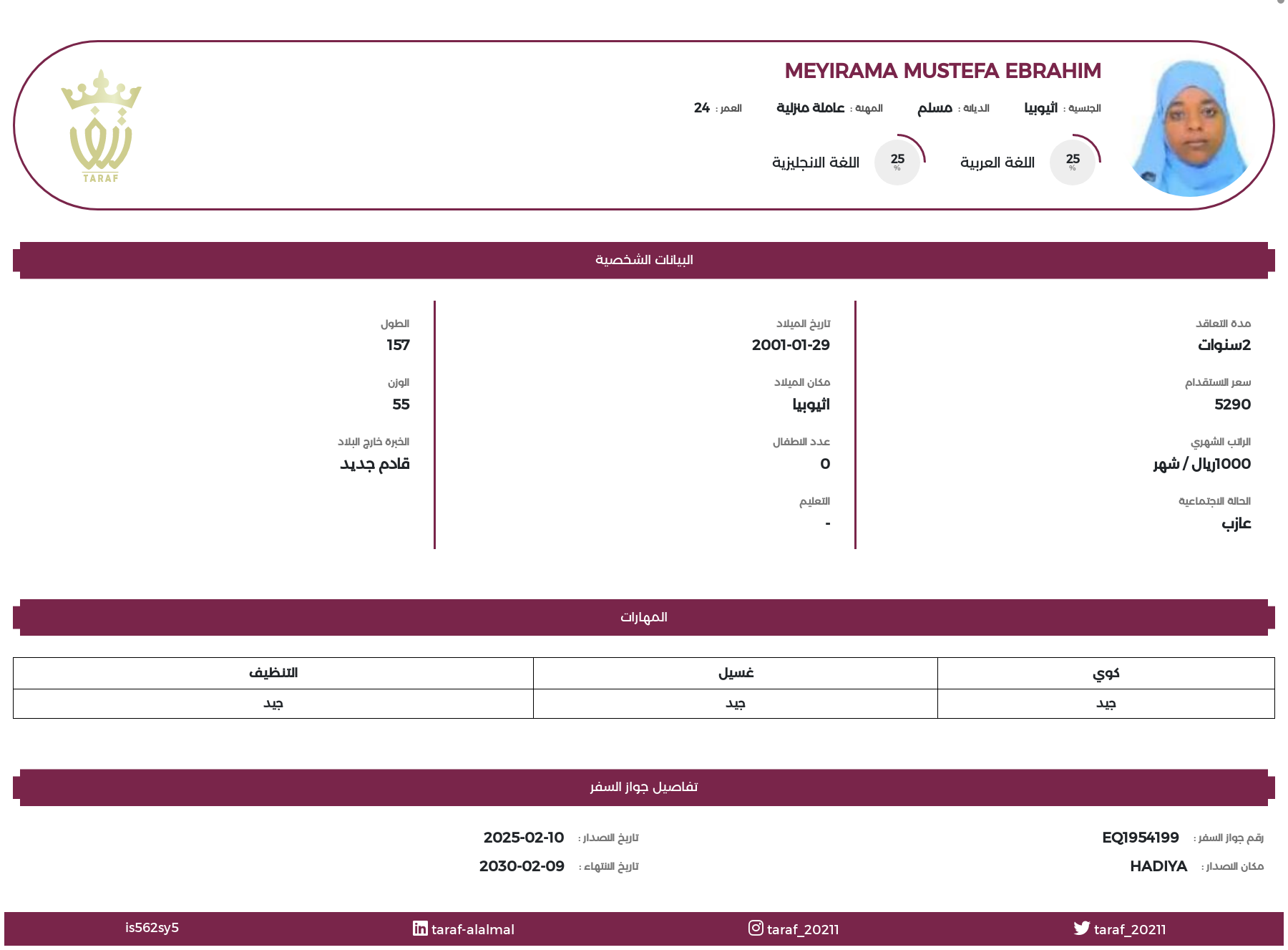This screenshot has width=1288, height=950.
Task: Click the كوي skills table column header
Action: [1106, 673]
